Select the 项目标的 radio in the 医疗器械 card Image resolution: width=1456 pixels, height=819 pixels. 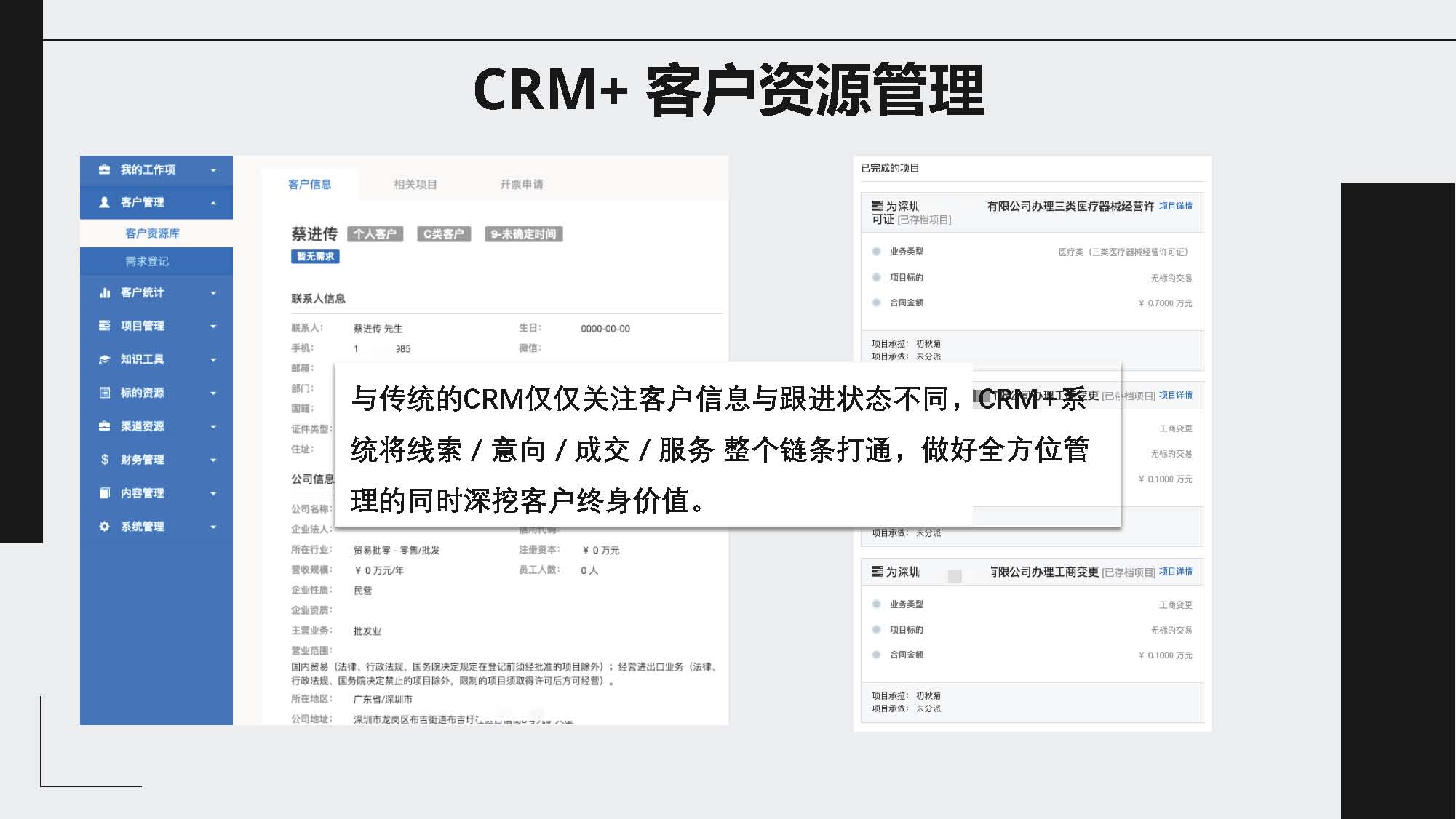point(876,277)
